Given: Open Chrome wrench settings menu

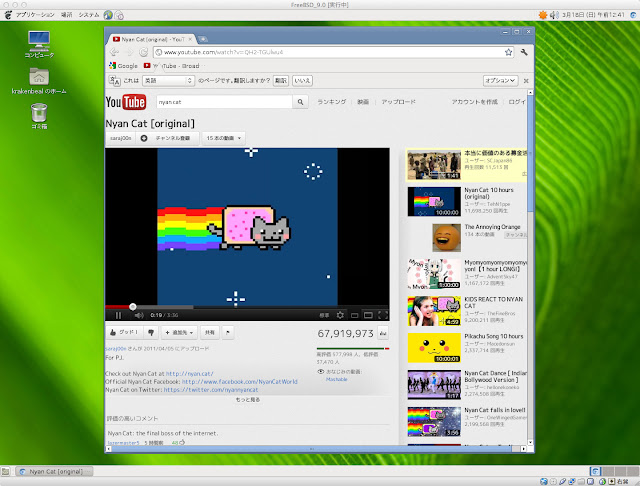Looking at the screenshot, I should point(524,52).
